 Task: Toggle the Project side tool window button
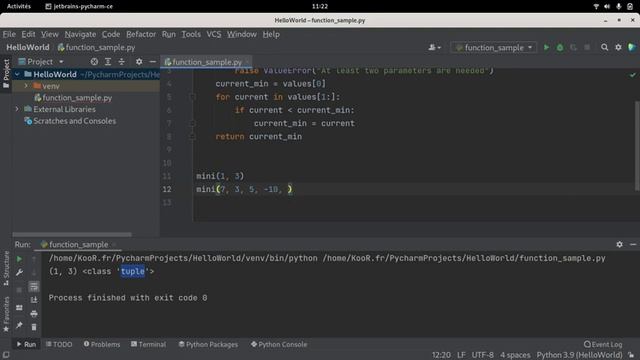click(6, 73)
